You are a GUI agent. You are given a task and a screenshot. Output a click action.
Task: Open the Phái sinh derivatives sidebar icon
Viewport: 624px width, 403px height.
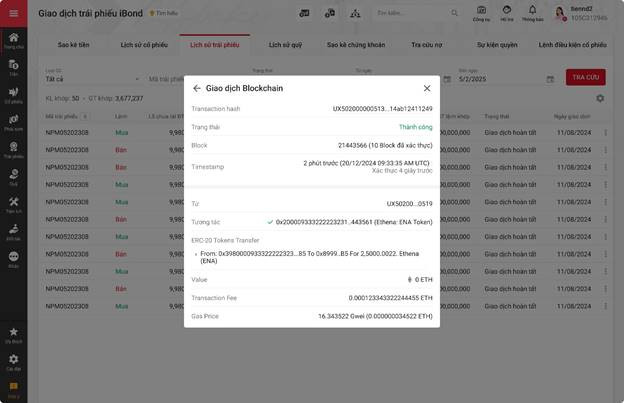pos(14,123)
